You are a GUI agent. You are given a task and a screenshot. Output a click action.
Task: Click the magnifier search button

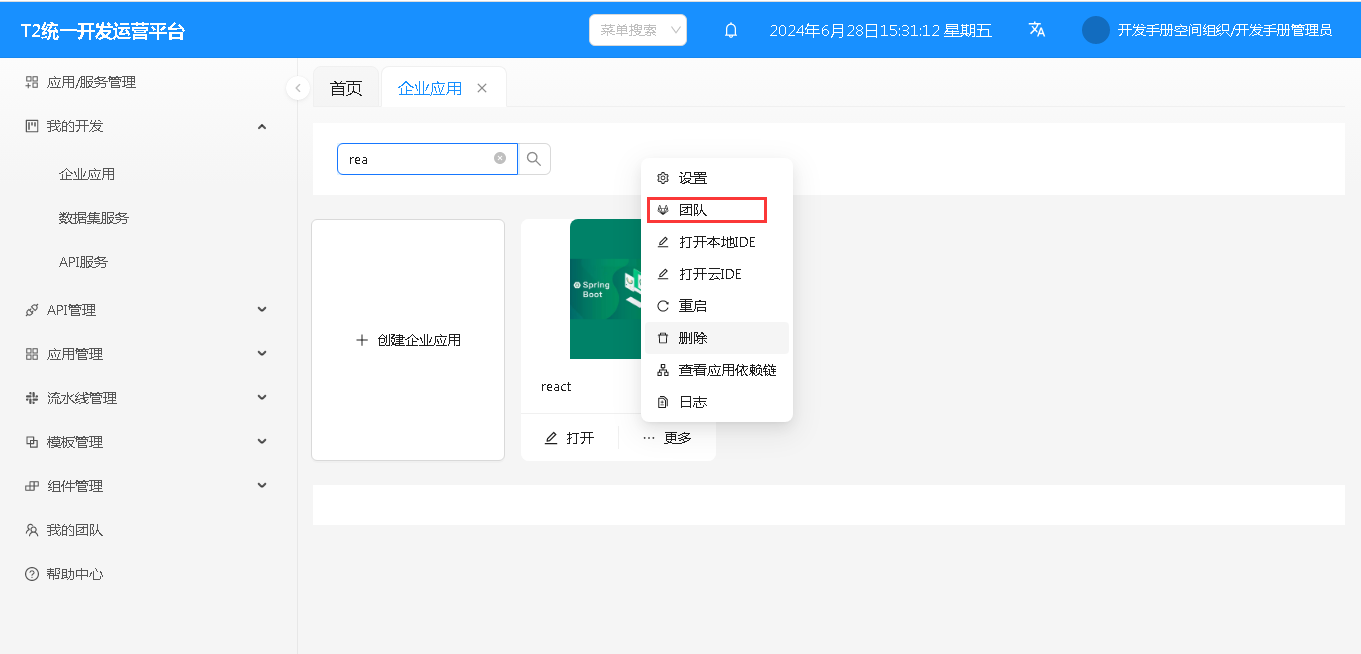click(x=534, y=159)
